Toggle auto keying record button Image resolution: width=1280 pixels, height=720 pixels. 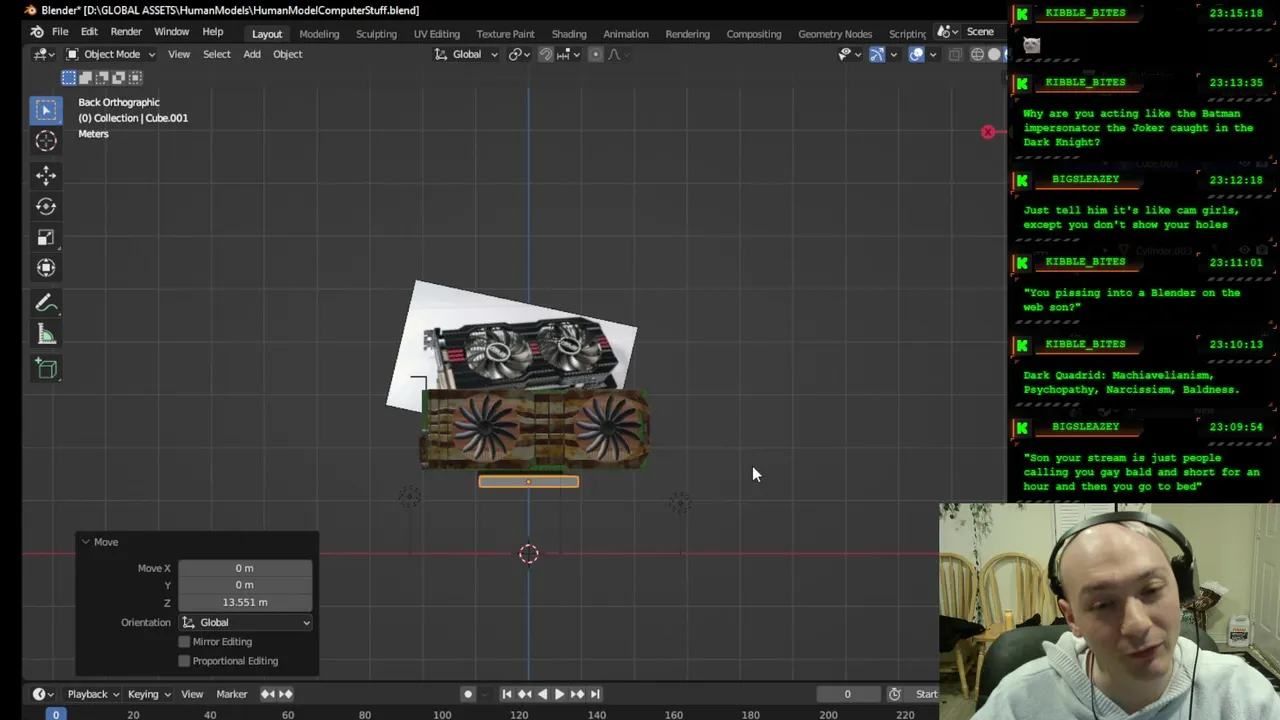[467, 694]
